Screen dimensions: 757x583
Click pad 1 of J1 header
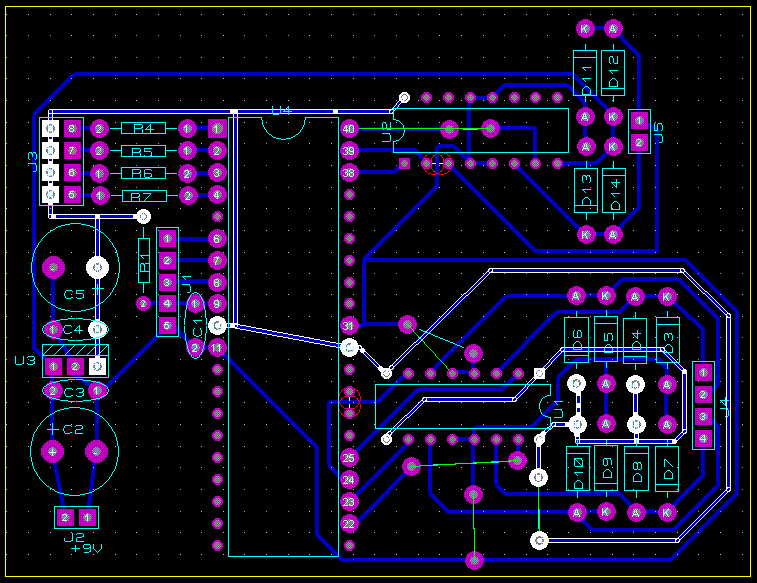[x=167, y=238]
